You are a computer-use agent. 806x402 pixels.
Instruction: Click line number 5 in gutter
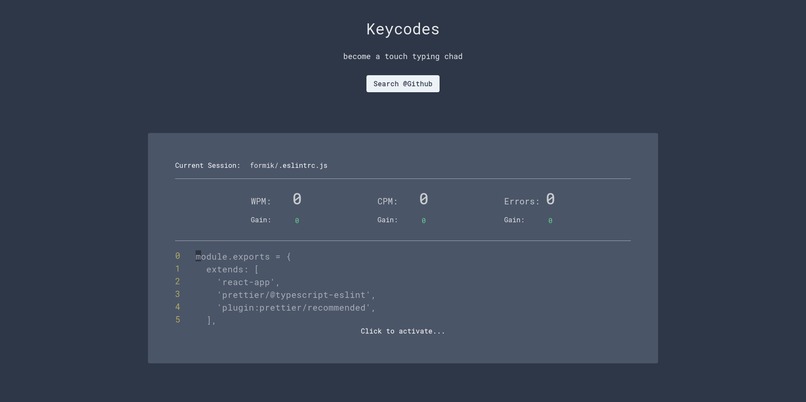tap(177, 320)
